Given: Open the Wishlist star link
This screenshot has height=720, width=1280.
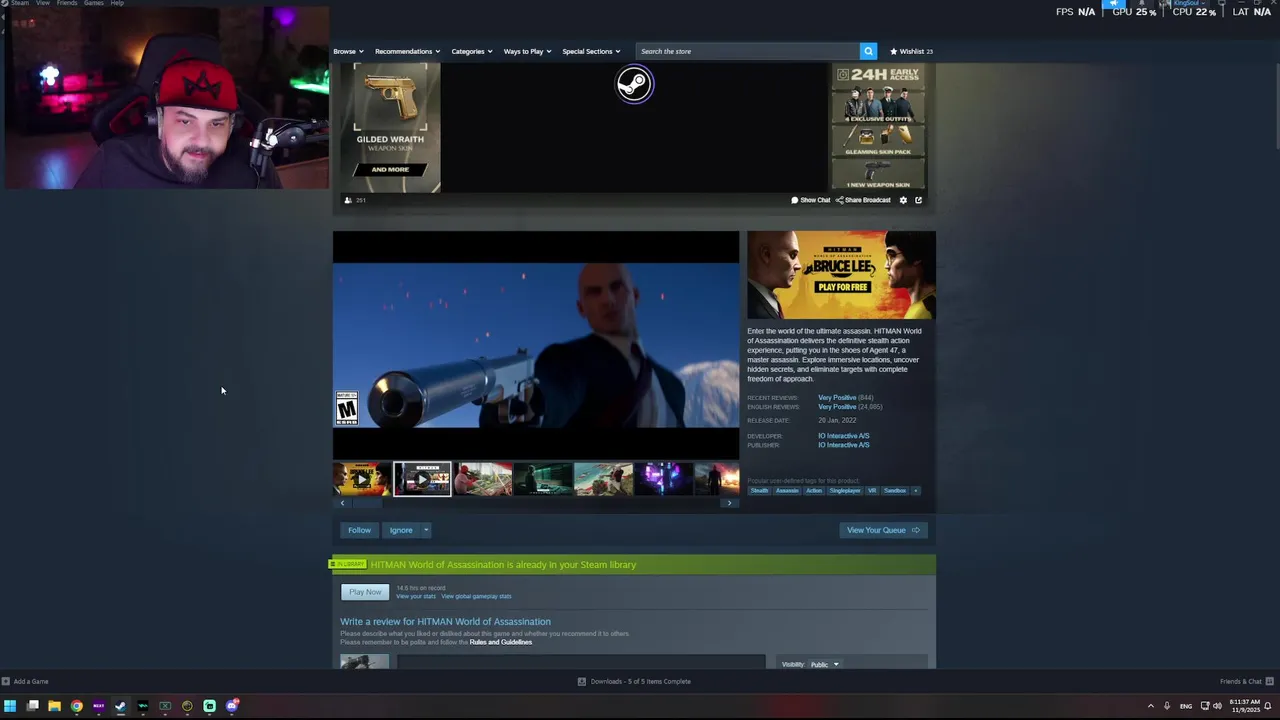Looking at the screenshot, I should pyautogui.click(x=912, y=51).
